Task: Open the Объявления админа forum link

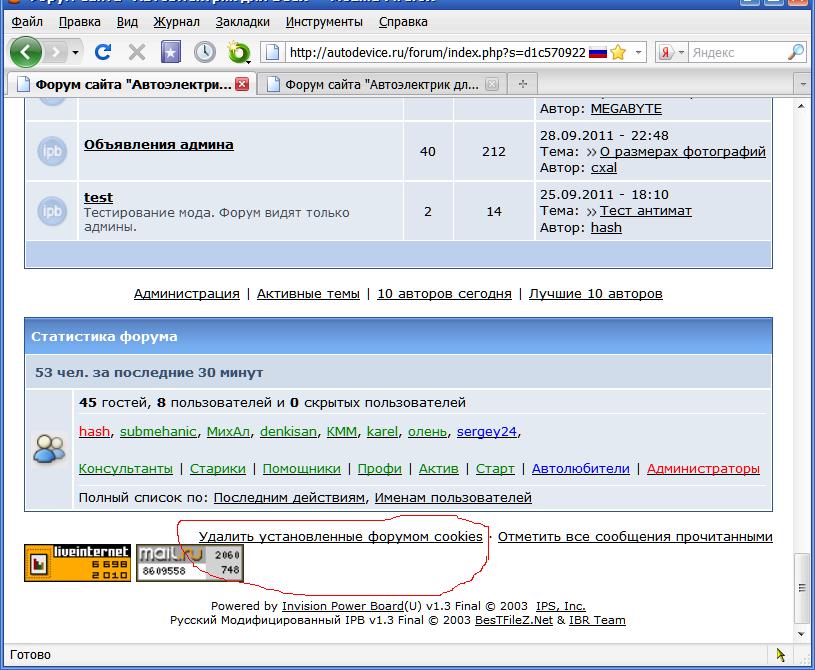Action: click(159, 144)
